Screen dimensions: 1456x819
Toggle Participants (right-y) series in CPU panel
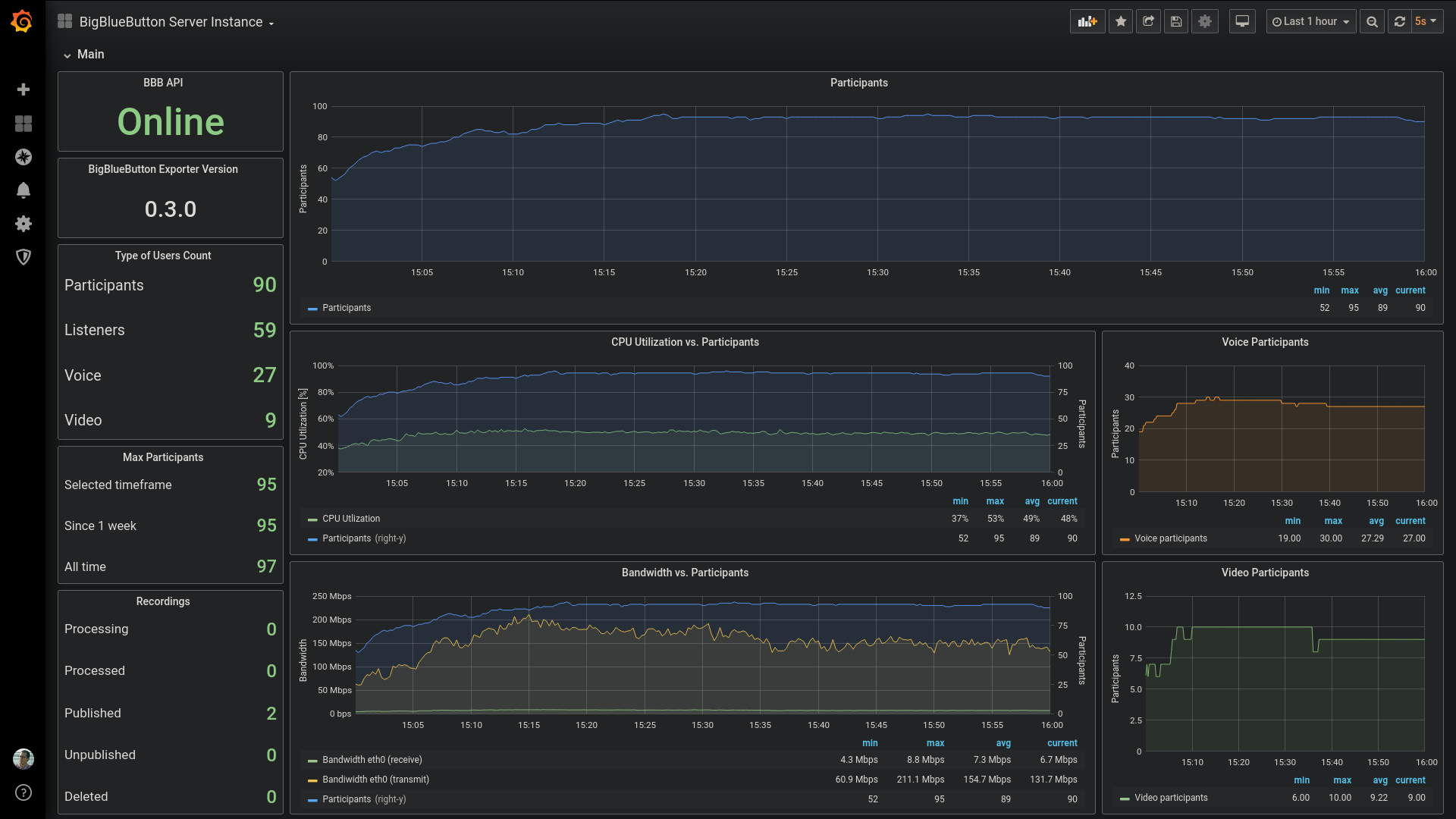click(x=364, y=538)
